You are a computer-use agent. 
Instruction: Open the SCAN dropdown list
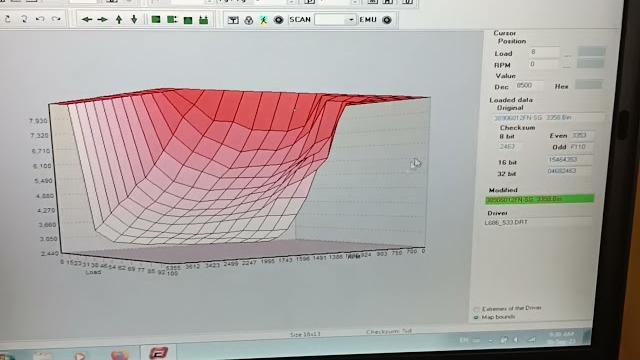(351, 20)
